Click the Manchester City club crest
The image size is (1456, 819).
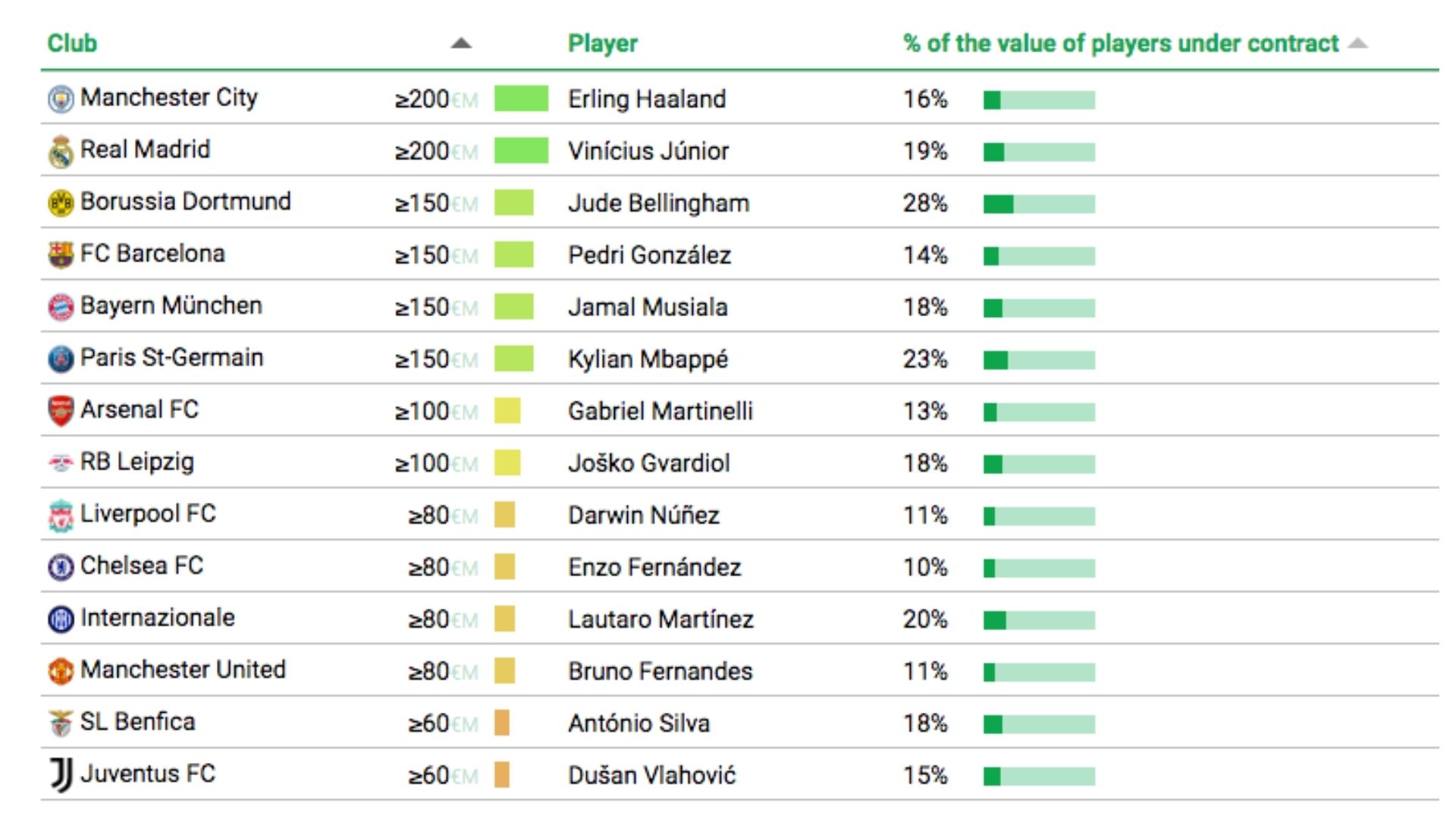61,99
